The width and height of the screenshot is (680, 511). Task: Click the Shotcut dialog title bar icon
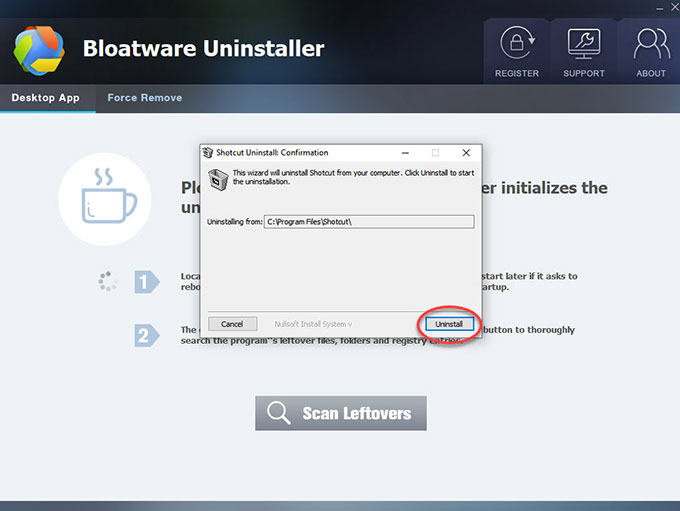208,153
